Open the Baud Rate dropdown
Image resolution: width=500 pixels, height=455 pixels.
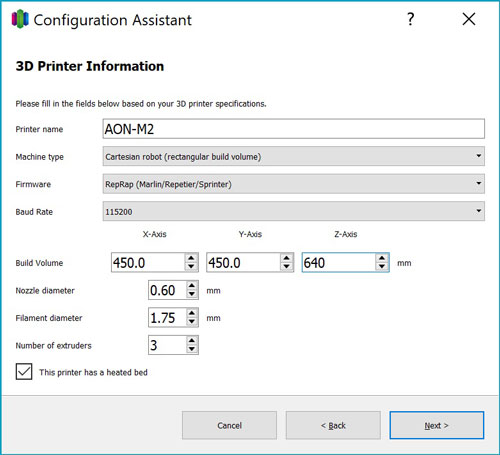[294, 211]
